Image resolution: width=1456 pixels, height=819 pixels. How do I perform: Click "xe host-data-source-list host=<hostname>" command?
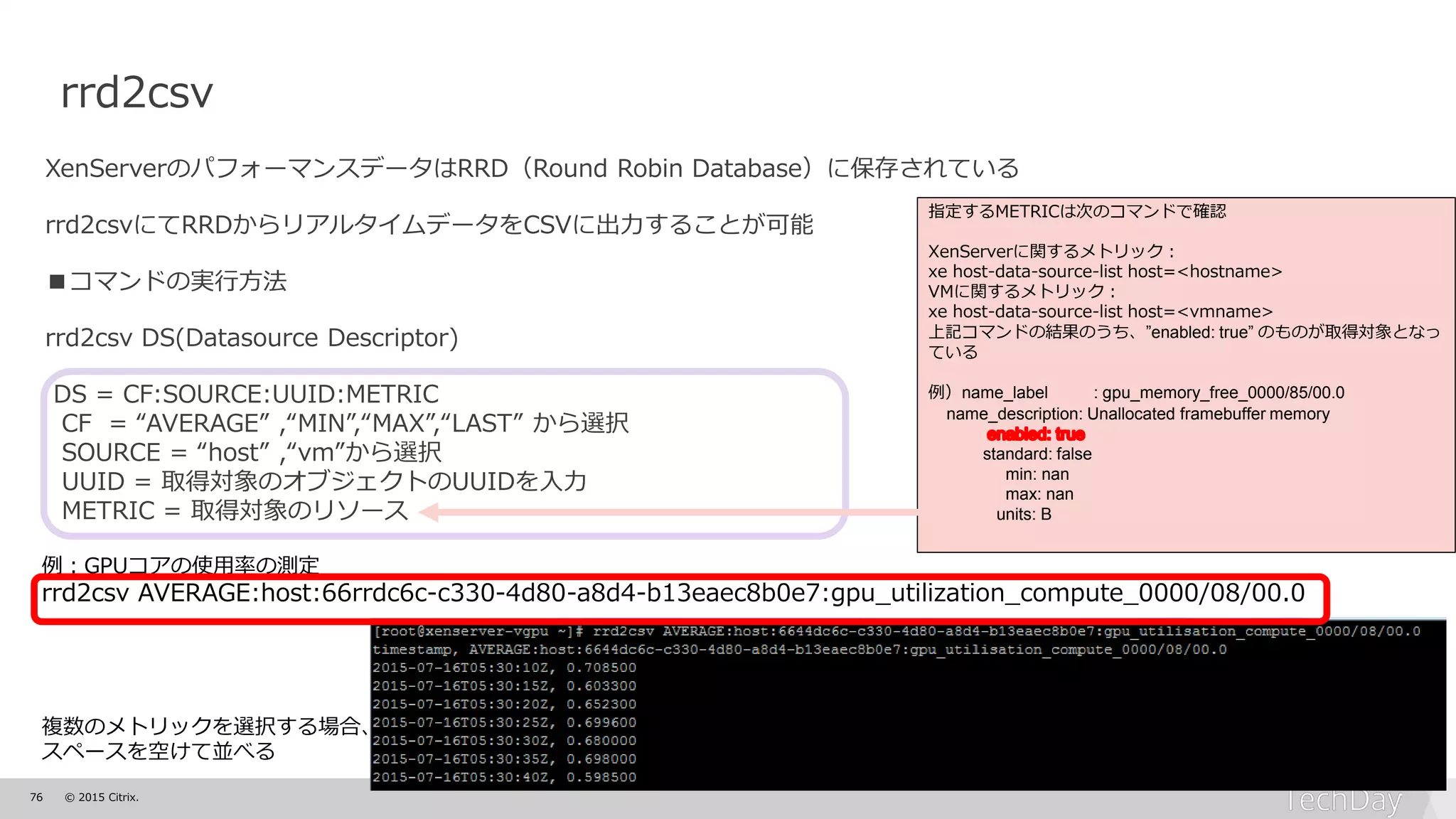tap(1105, 272)
